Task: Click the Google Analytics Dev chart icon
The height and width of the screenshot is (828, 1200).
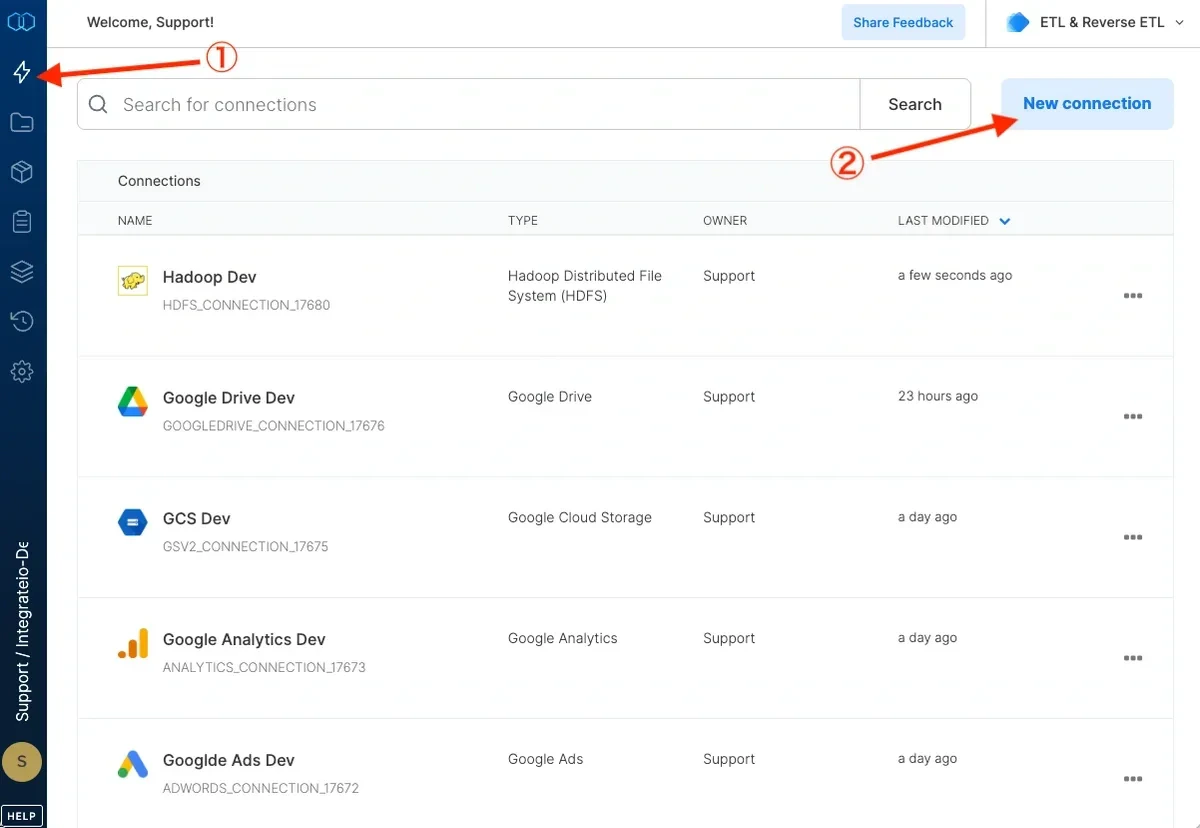Action: (x=132, y=644)
